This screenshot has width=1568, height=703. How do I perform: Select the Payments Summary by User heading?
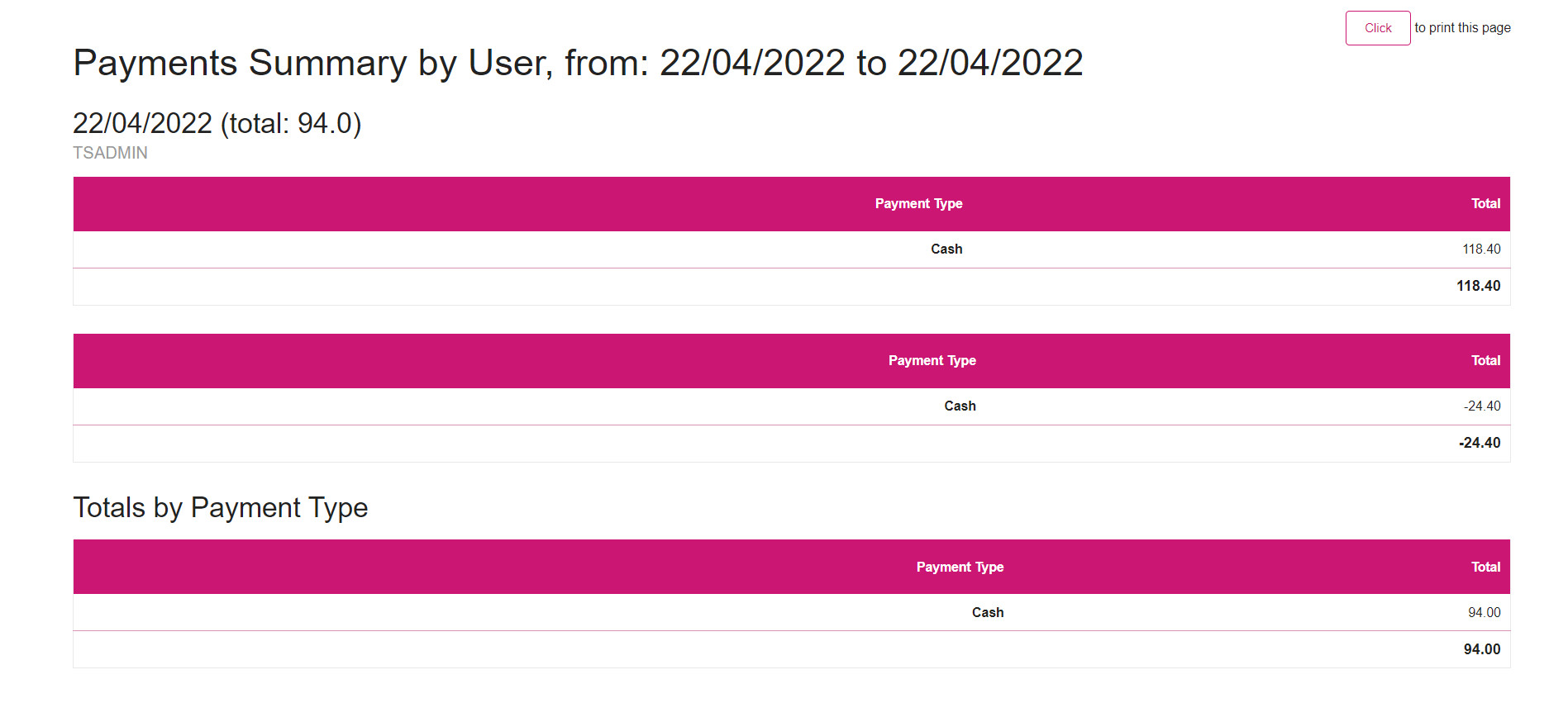click(578, 63)
